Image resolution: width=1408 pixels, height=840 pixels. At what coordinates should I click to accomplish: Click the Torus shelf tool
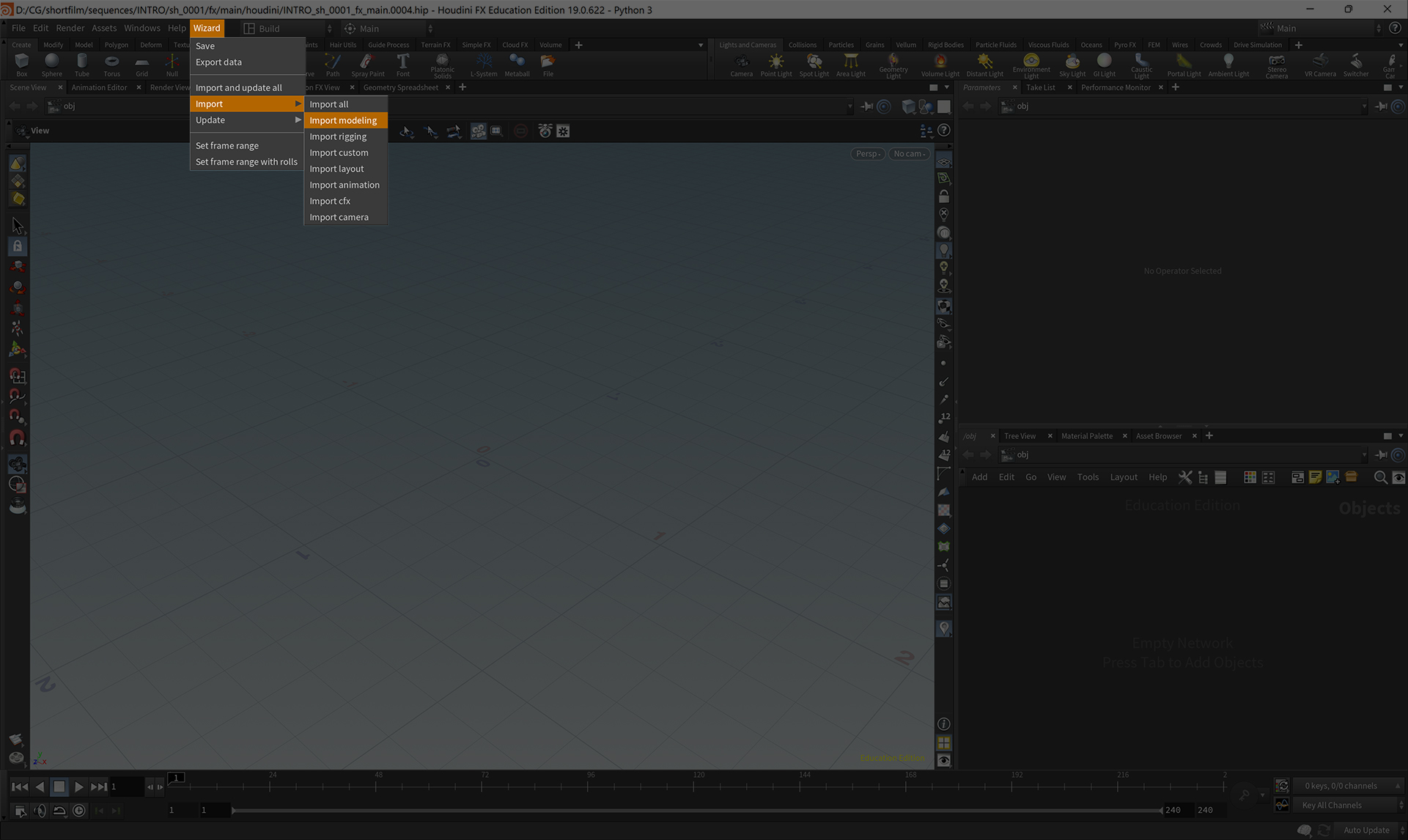click(111, 65)
